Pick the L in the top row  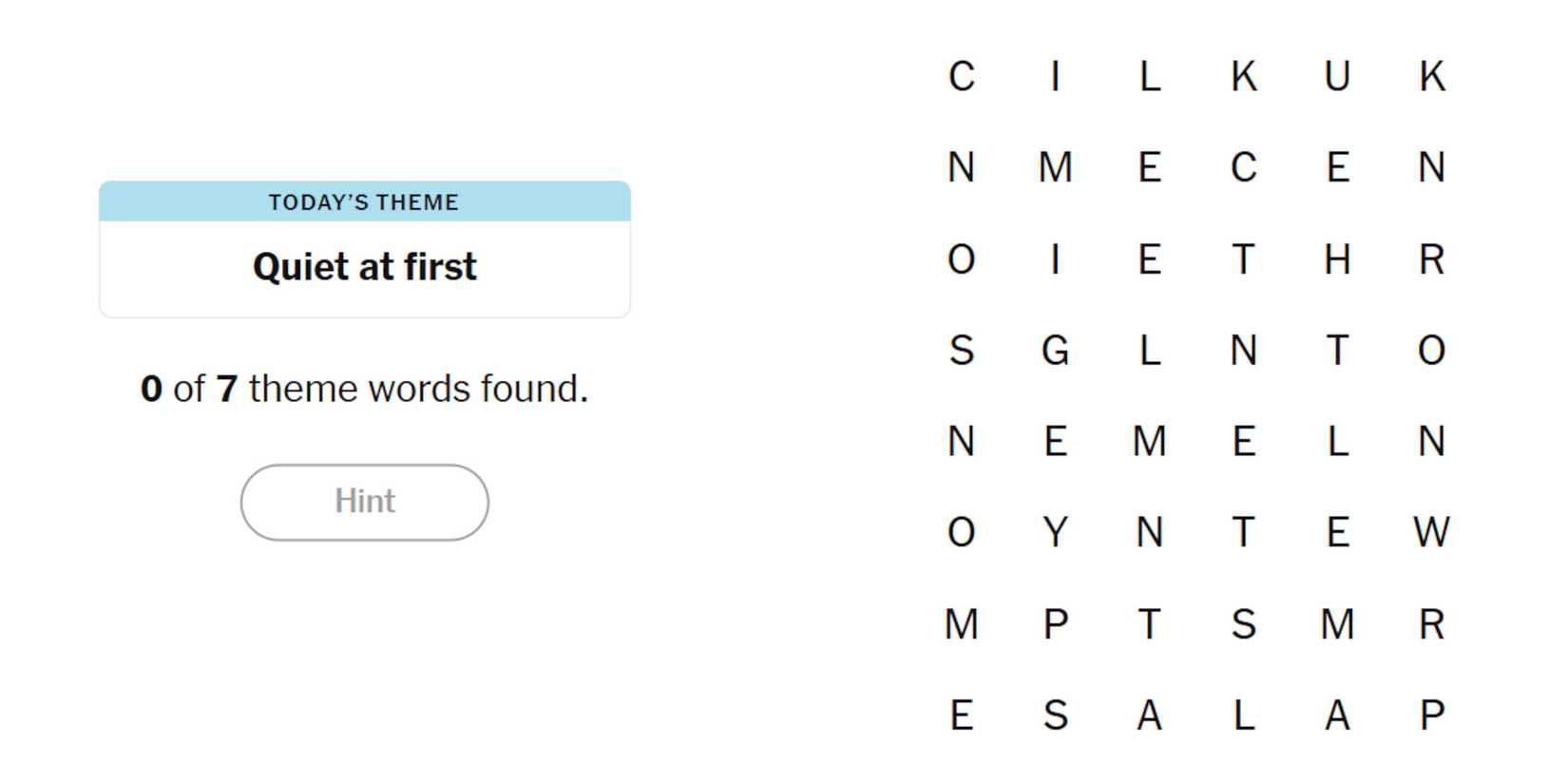tap(1149, 76)
